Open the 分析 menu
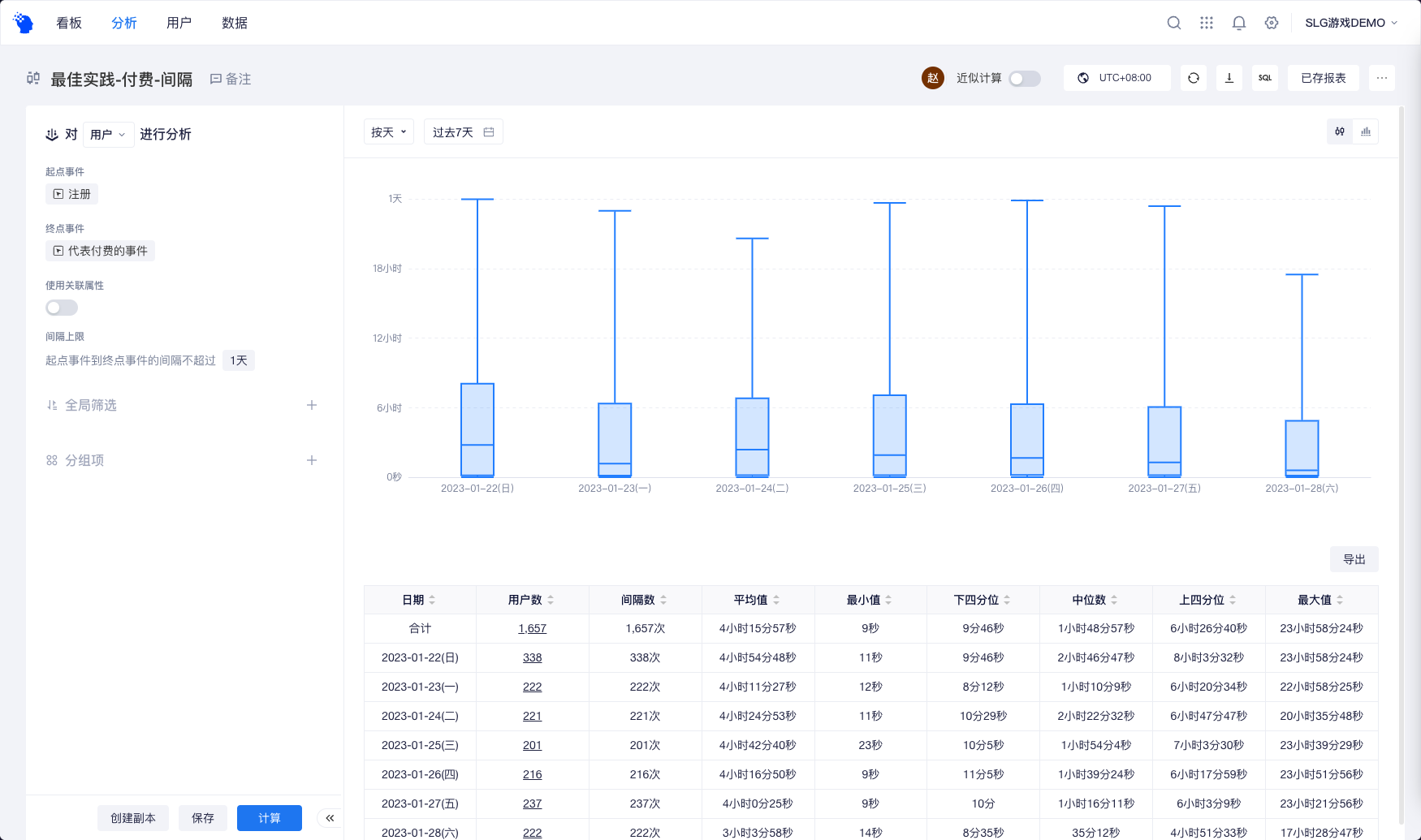 coord(124,23)
